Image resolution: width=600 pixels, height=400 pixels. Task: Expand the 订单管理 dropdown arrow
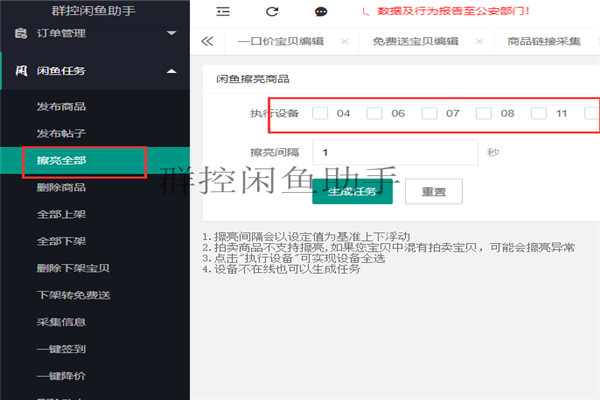172,33
